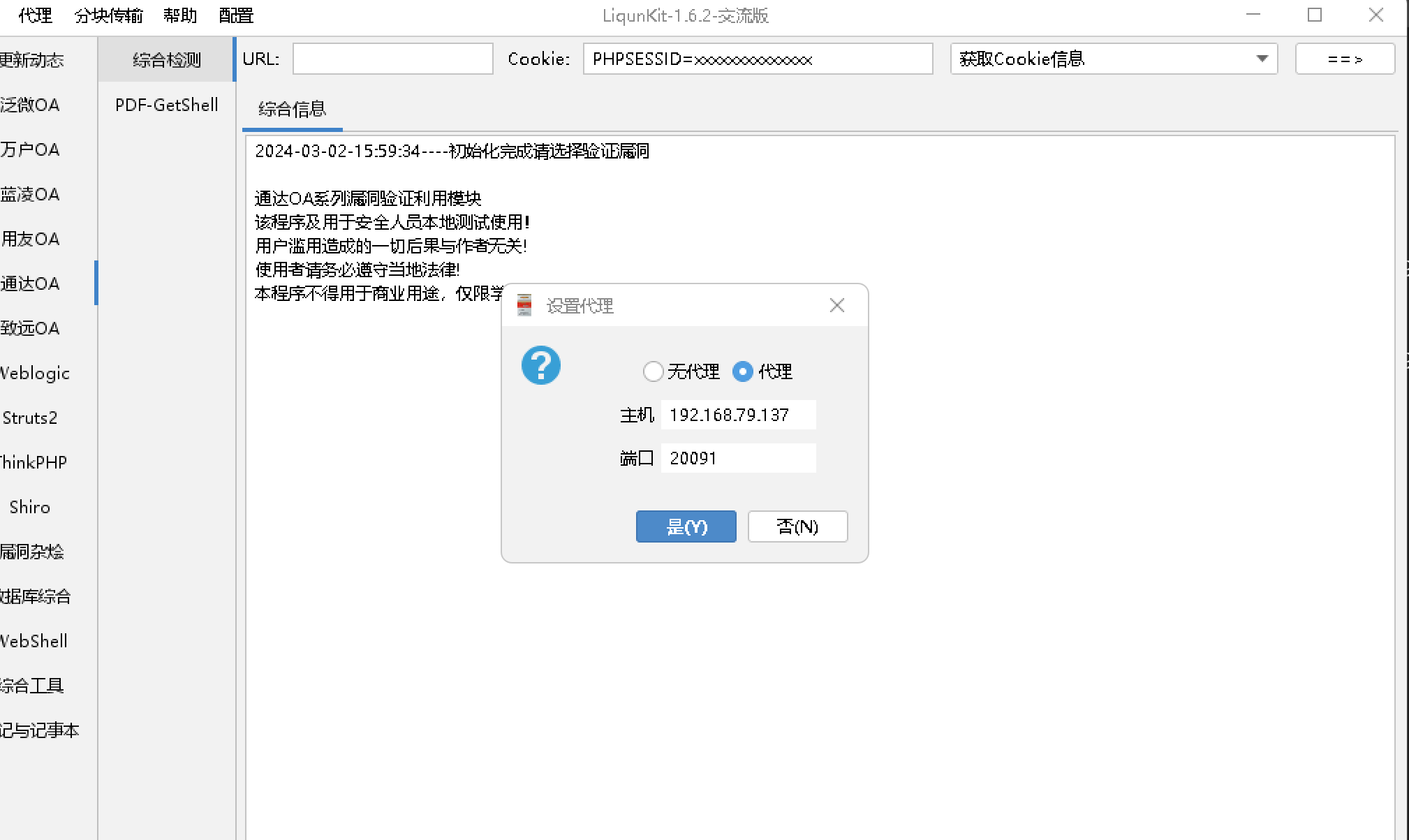Viewport: 1409px width, 840px height.
Task: Click the 端口 port input field
Action: coord(738,458)
